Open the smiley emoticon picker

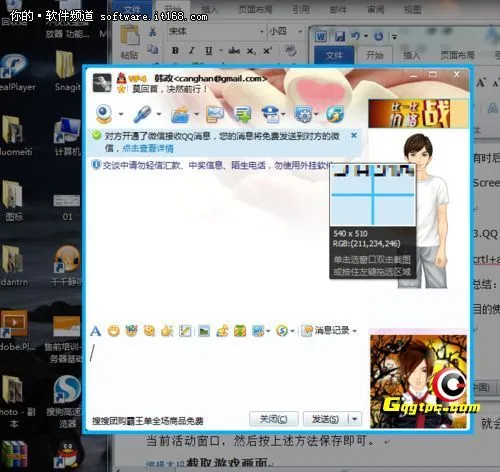(x=114, y=331)
